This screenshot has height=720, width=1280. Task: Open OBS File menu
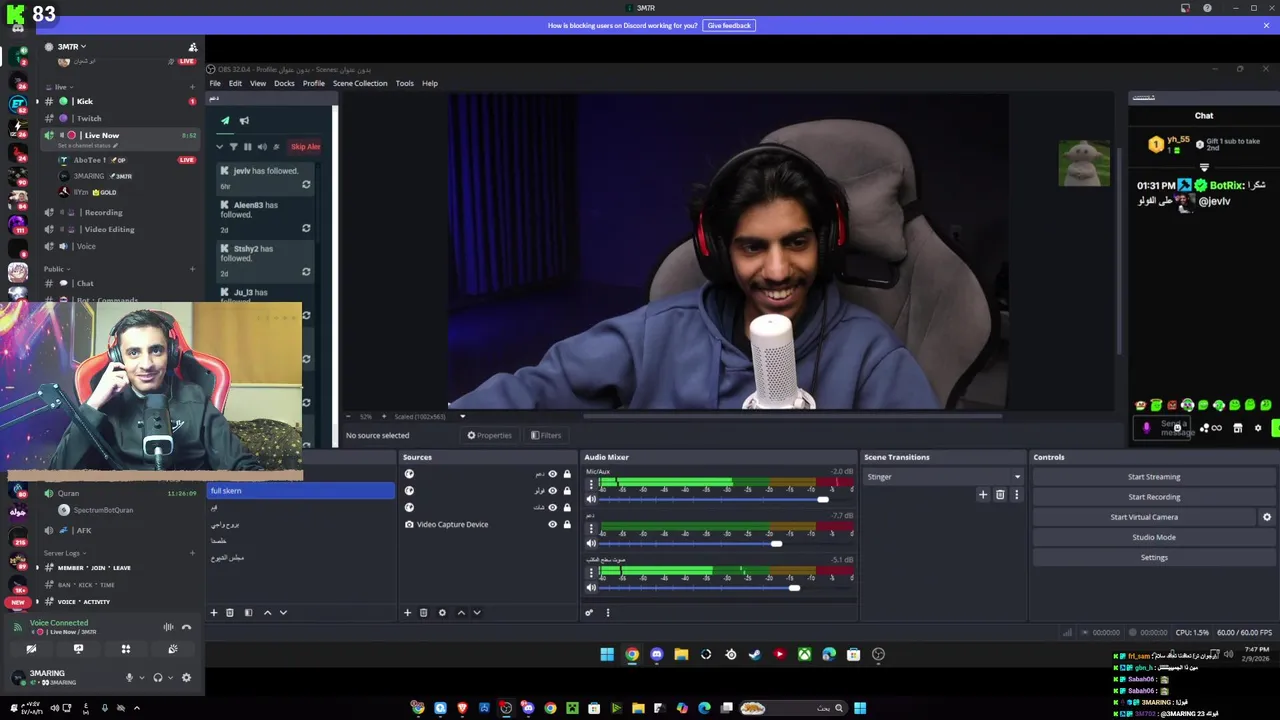point(215,83)
